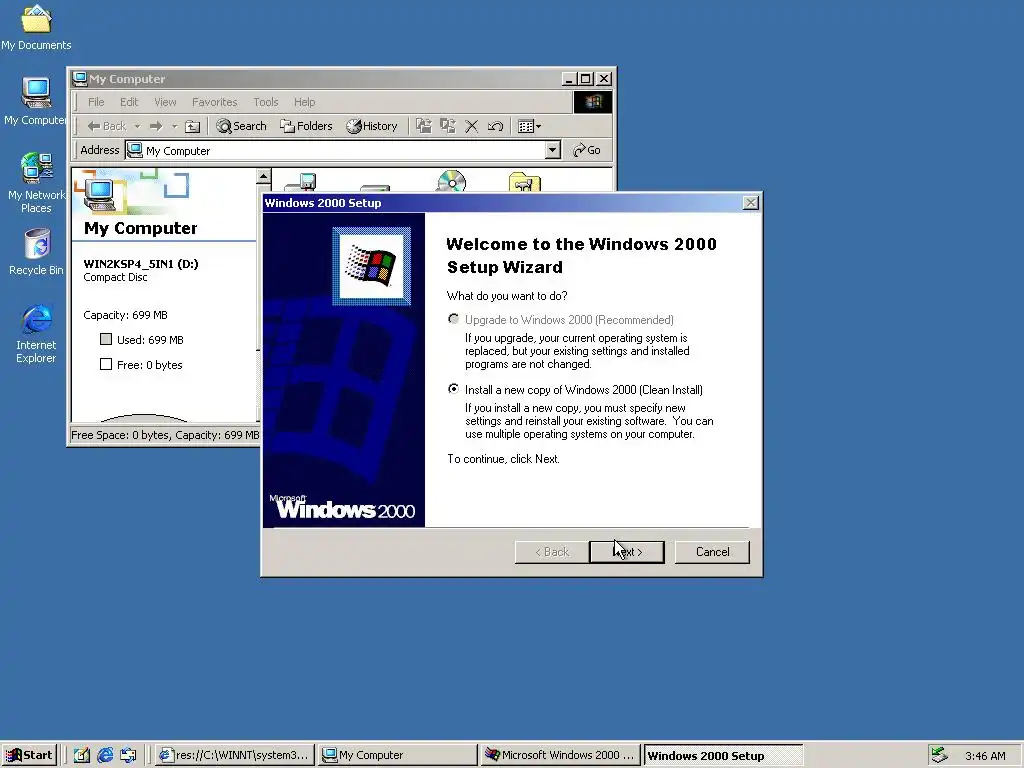Open the Favorites menu in My Computer

214,102
